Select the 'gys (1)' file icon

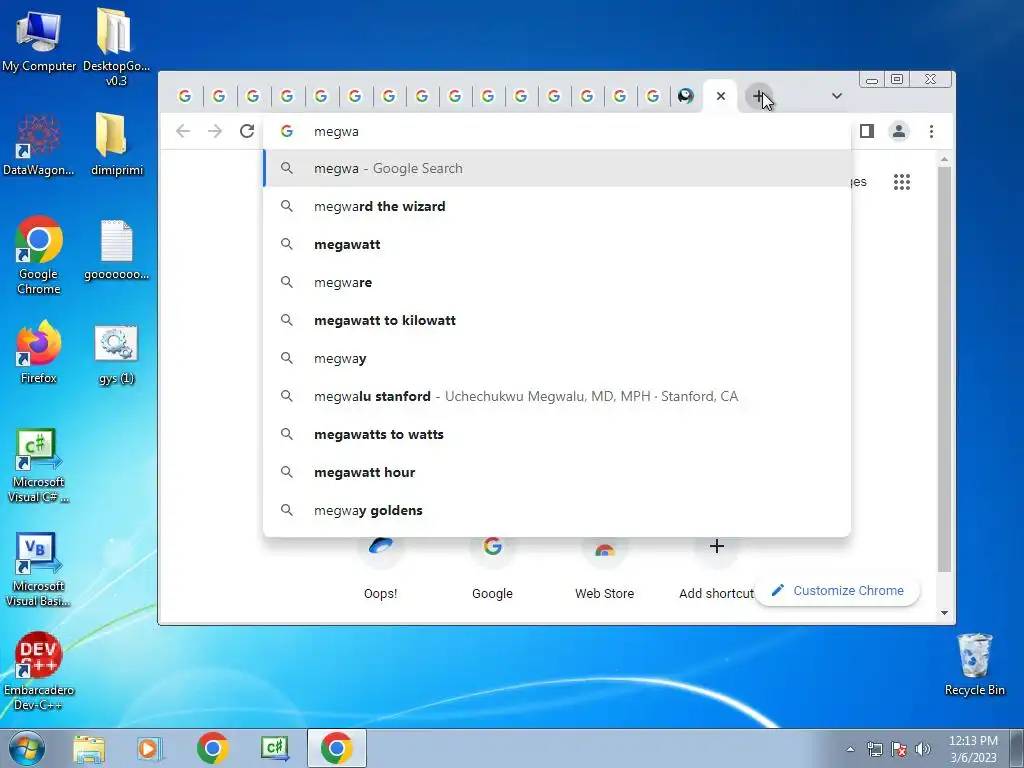point(117,355)
